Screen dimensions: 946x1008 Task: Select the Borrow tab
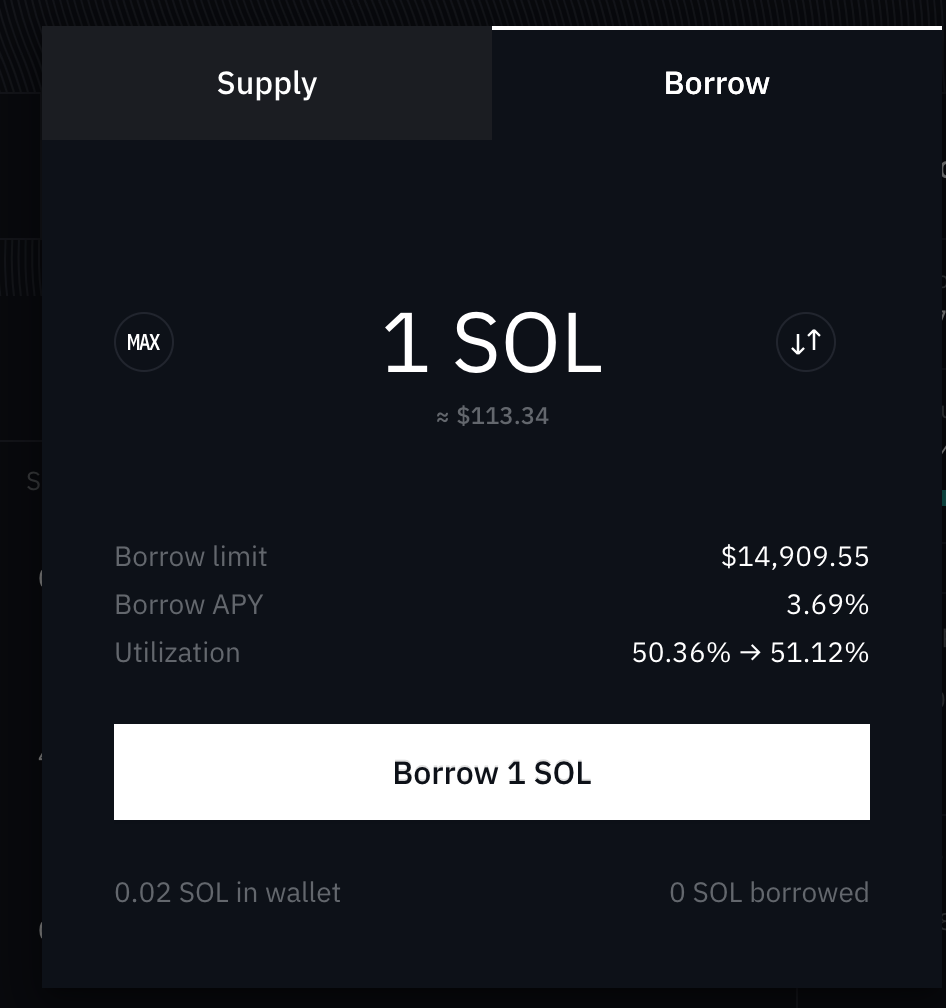click(716, 83)
